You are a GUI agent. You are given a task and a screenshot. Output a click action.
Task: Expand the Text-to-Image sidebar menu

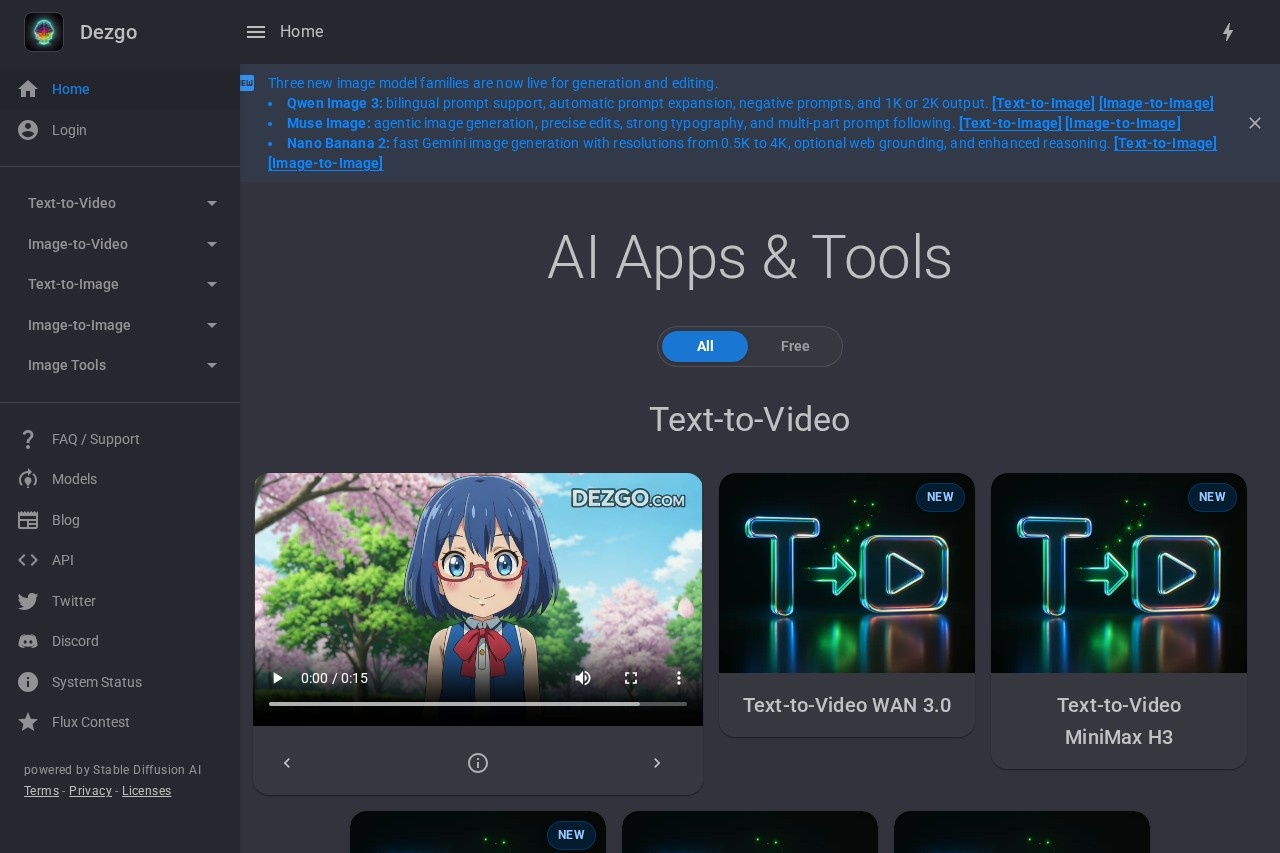pyautogui.click(x=120, y=284)
